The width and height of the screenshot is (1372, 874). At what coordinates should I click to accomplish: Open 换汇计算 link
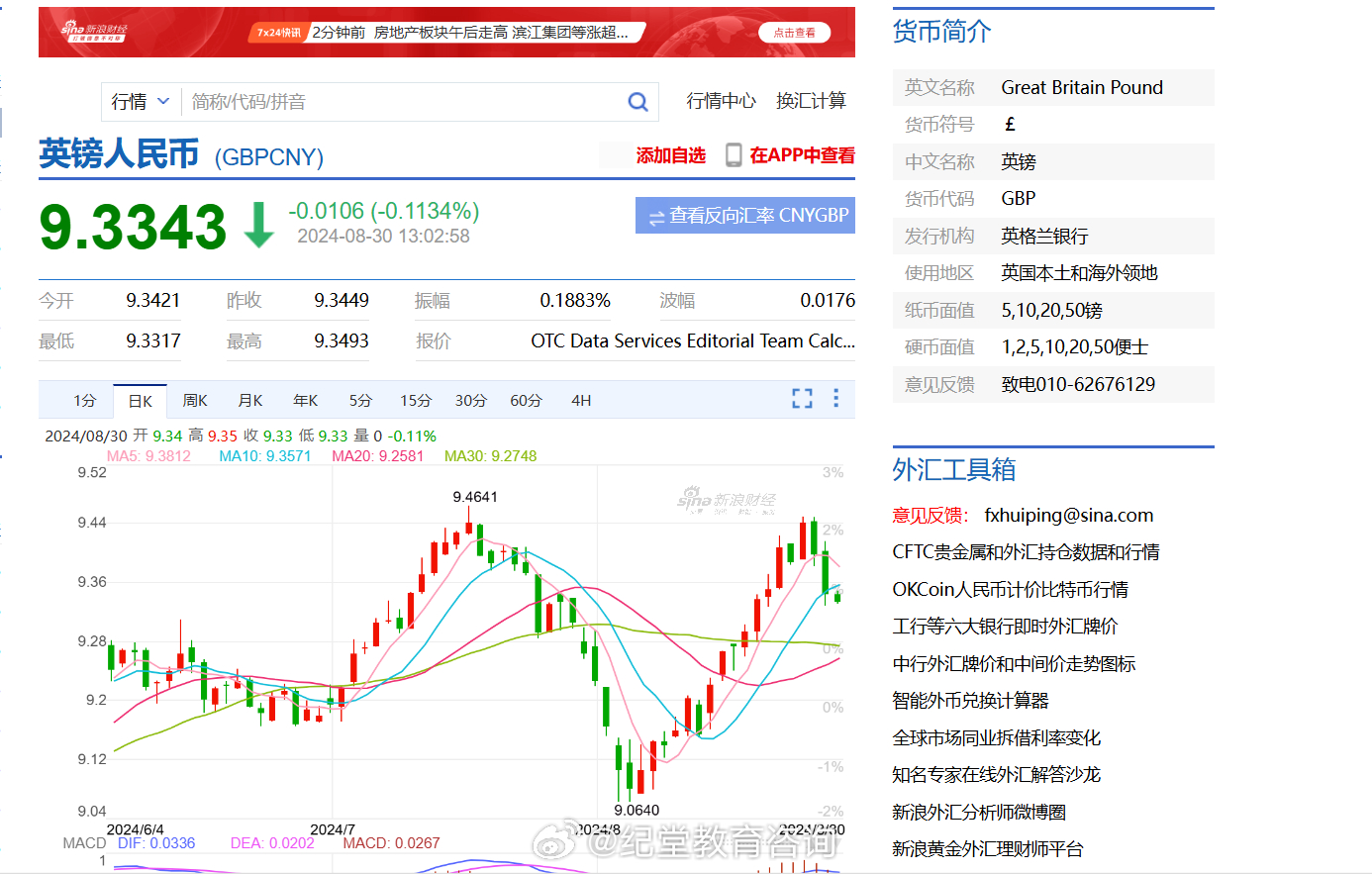click(811, 101)
